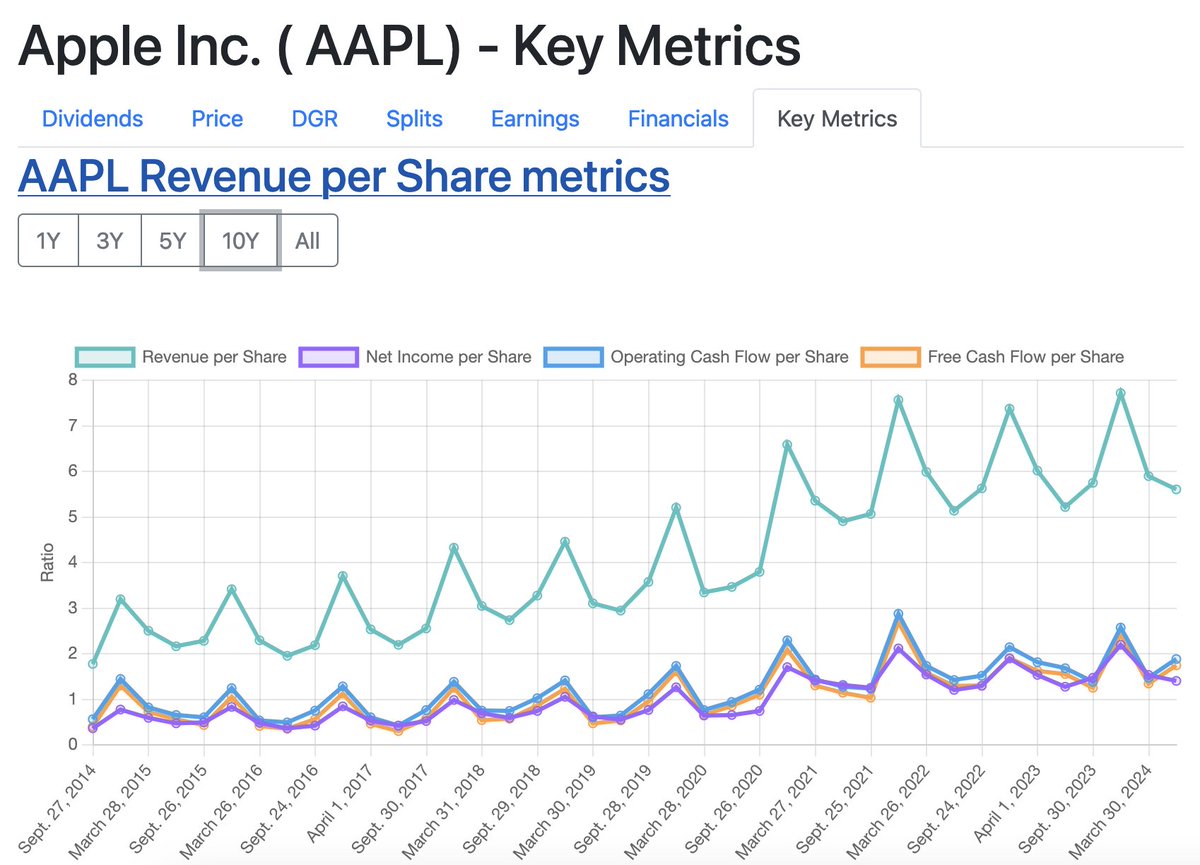Click the Net Income per Share legend label
The height and width of the screenshot is (865, 1200).
click(x=448, y=357)
